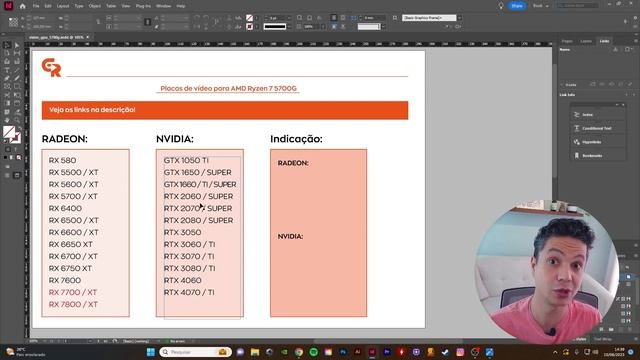Select the Rectangle Frame tool
Screen dimensions: 640x360
tap(7, 87)
